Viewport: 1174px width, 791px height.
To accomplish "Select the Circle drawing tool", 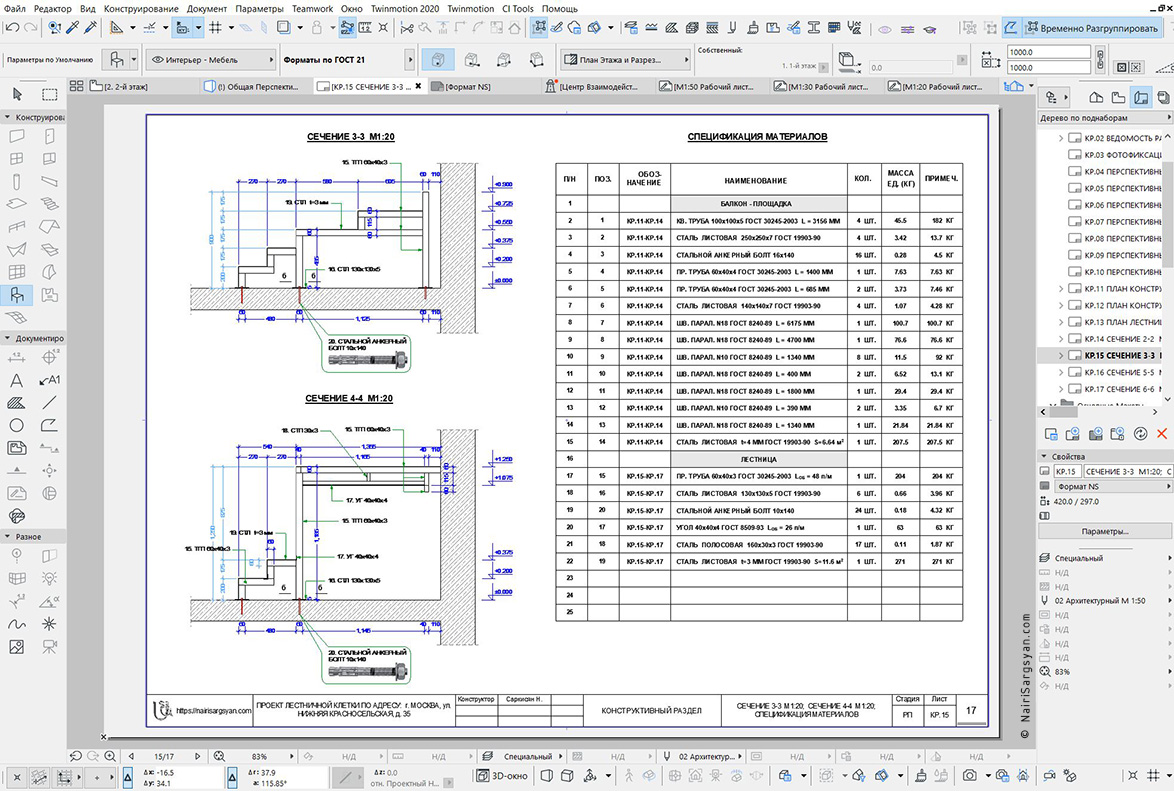I will point(16,425).
